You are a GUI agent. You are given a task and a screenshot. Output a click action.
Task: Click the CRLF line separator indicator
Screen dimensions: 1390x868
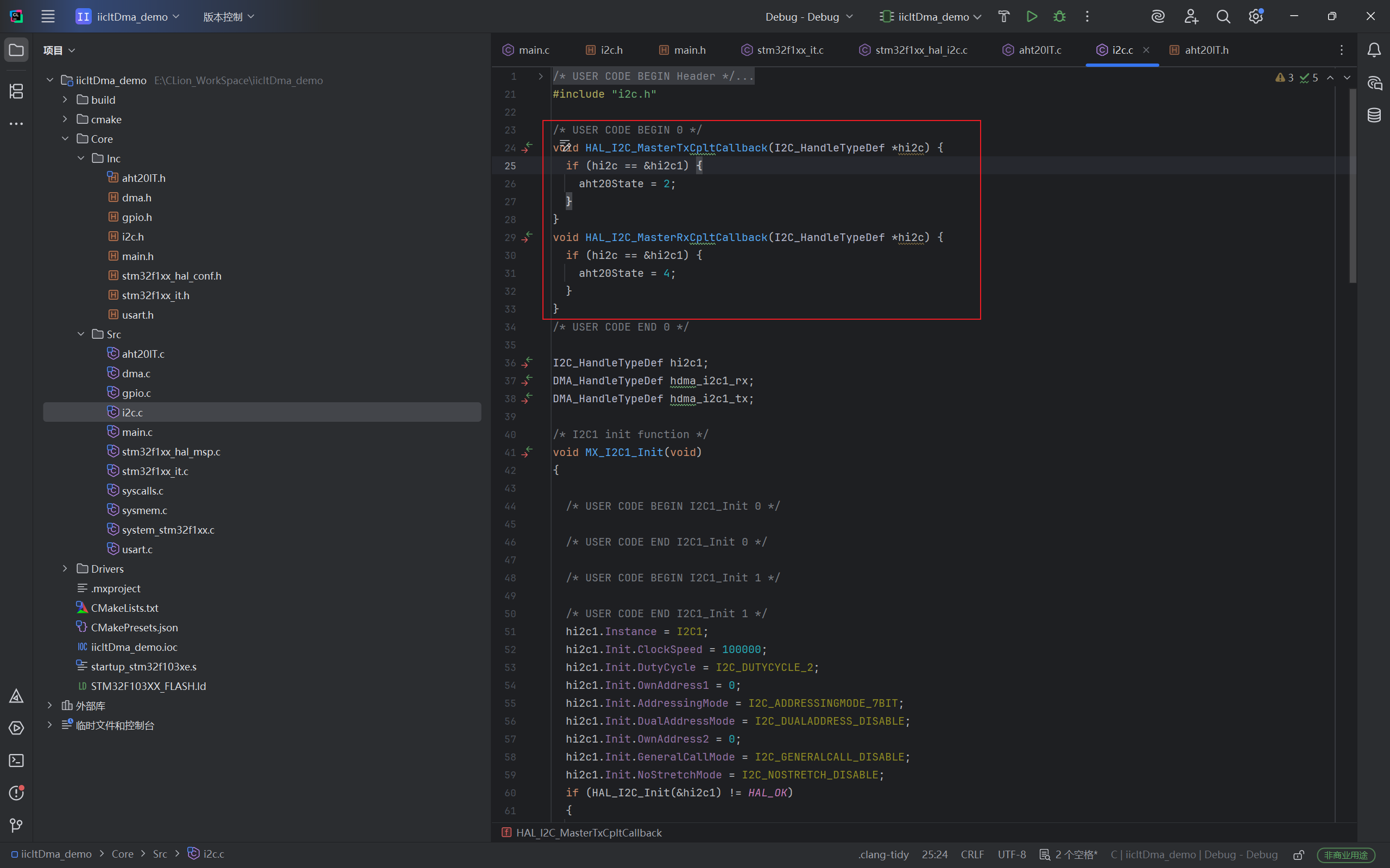click(x=972, y=854)
